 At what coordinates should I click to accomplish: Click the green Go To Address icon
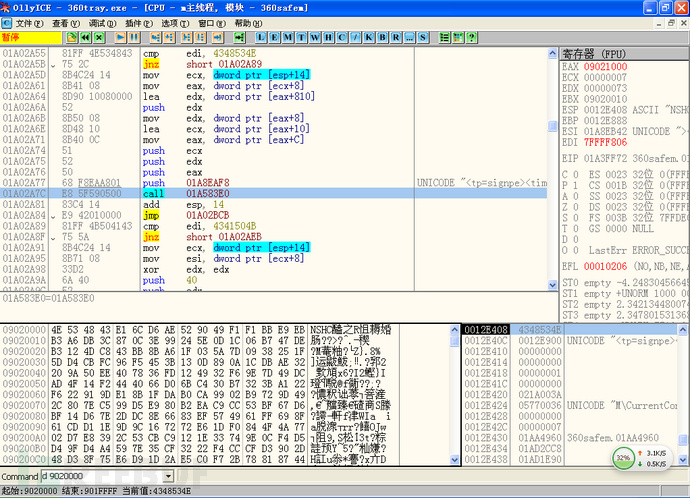(x=239, y=37)
